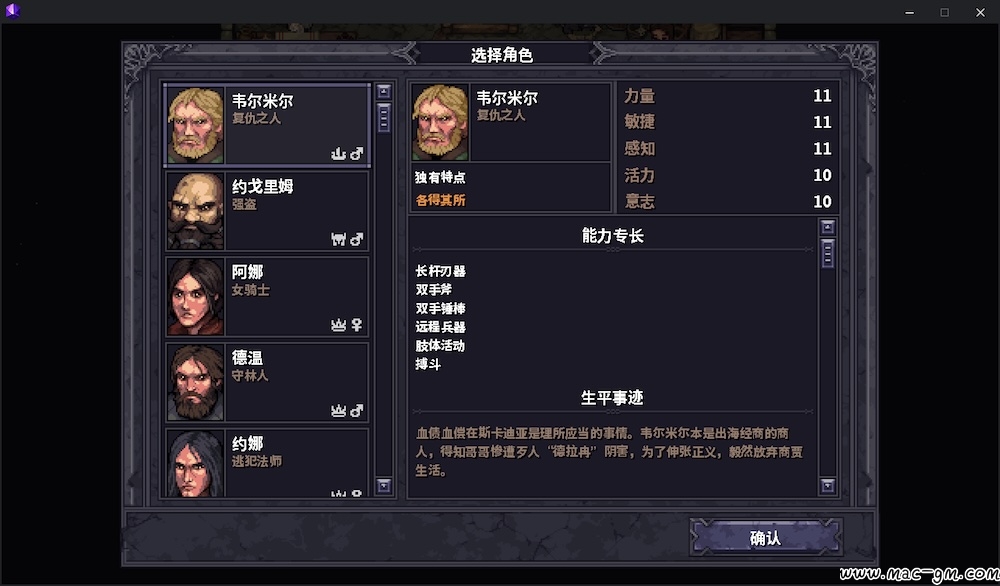
Task: Click the large 韦尔米尔 portrait in details
Action: point(440,122)
